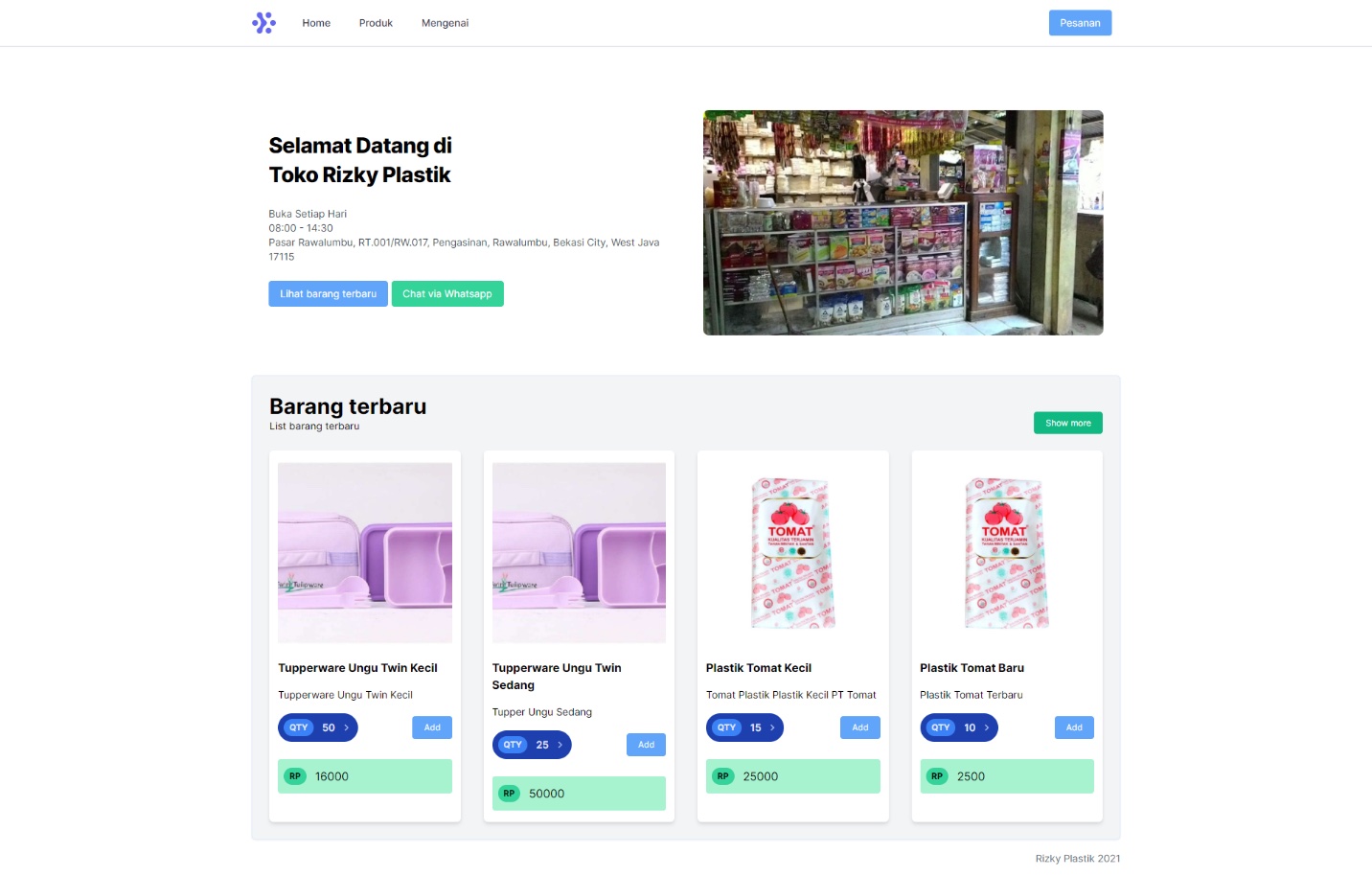This screenshot has height=877, width=1372.
Task: Expand the quantity 15 chevron arrow
Action: click(x=772, y=727)
